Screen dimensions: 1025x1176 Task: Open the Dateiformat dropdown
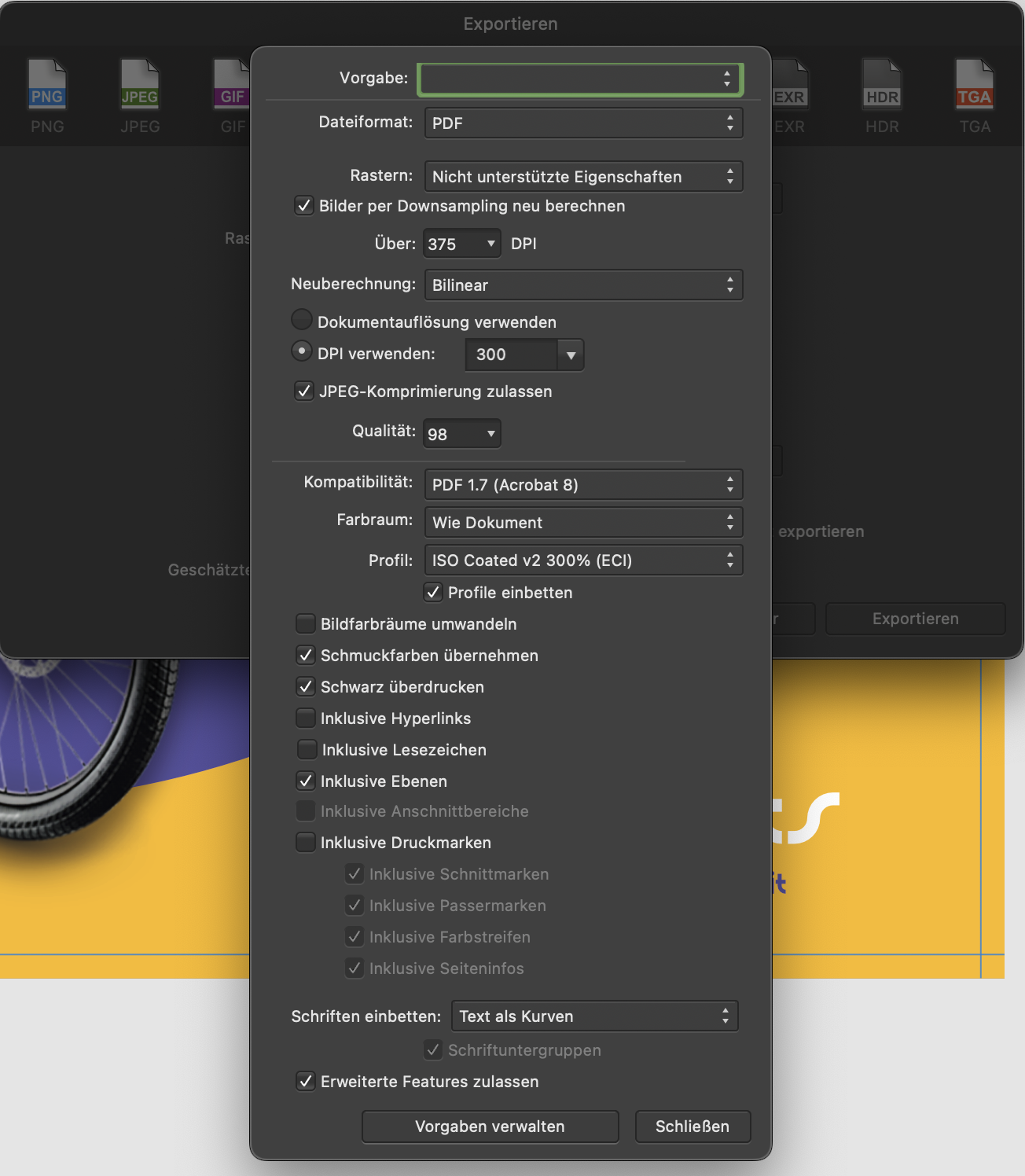click(x=583, y=123)
